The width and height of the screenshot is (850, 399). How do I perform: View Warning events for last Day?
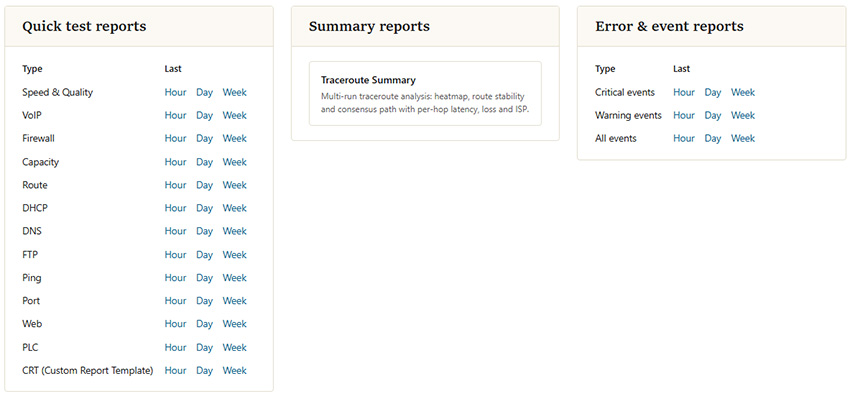(713, 115)
